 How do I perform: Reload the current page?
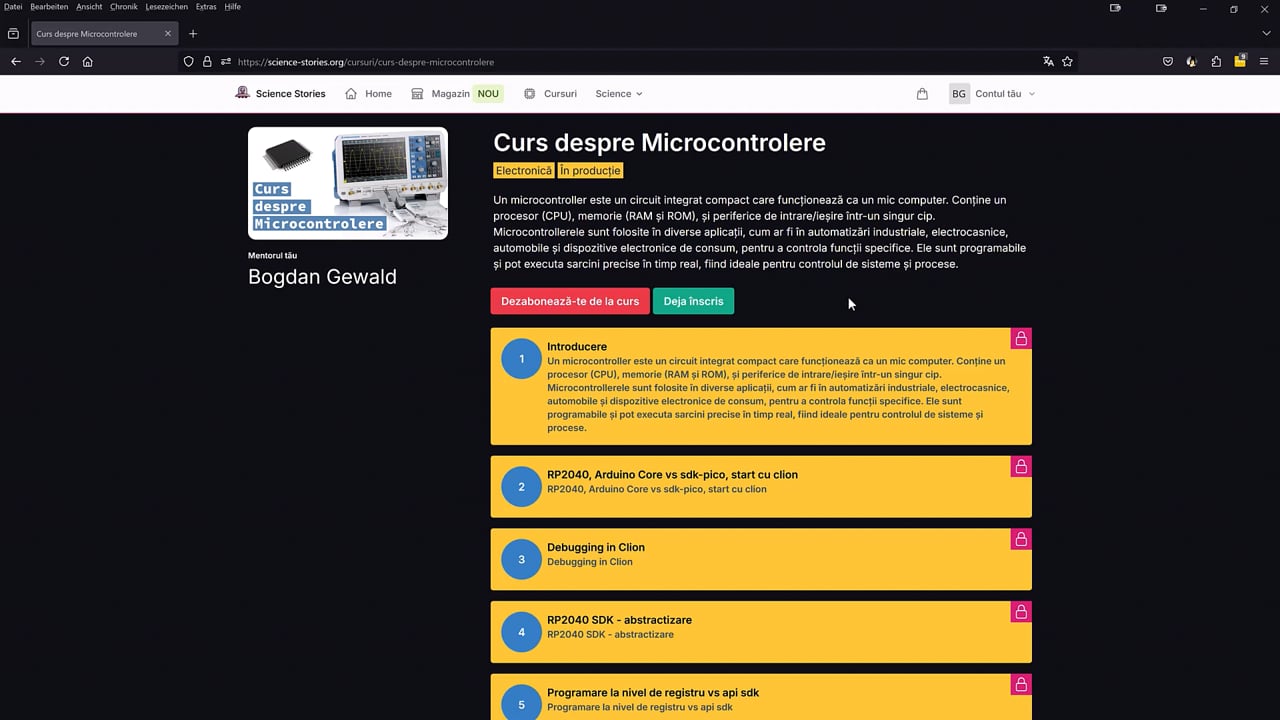click(x=64, y=61)
